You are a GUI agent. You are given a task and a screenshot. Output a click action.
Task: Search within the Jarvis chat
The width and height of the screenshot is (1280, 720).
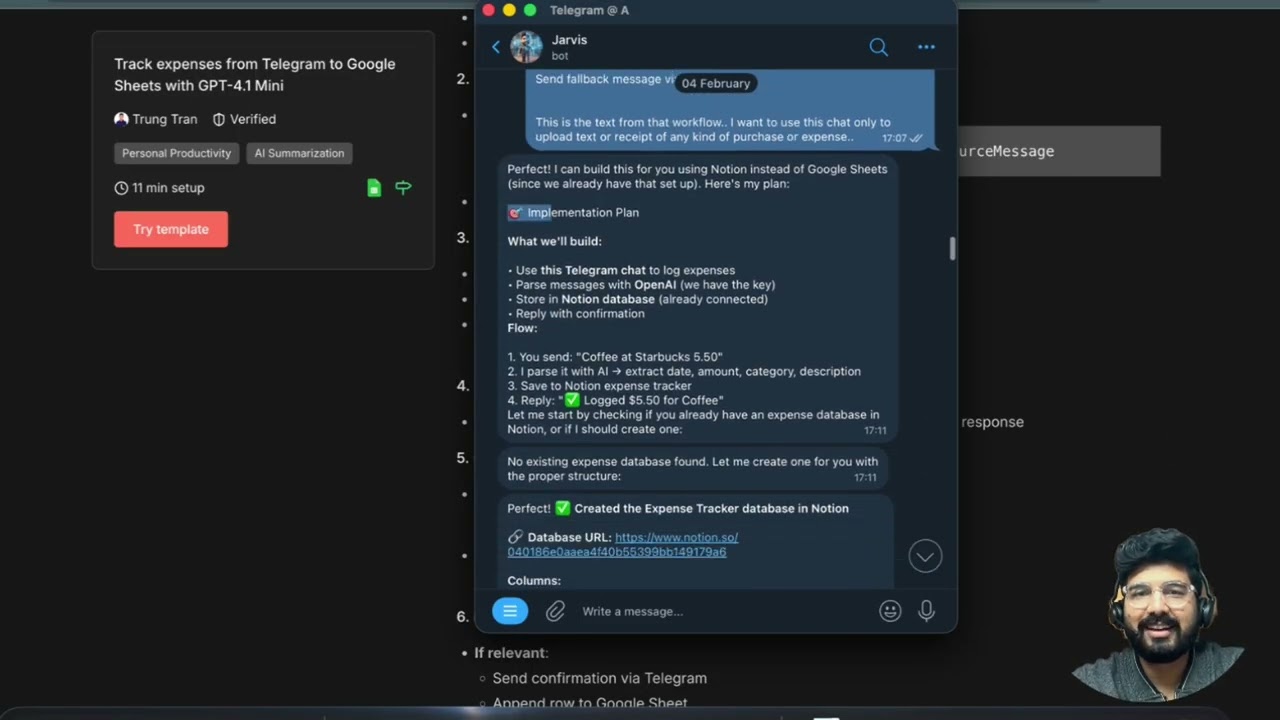878,47
